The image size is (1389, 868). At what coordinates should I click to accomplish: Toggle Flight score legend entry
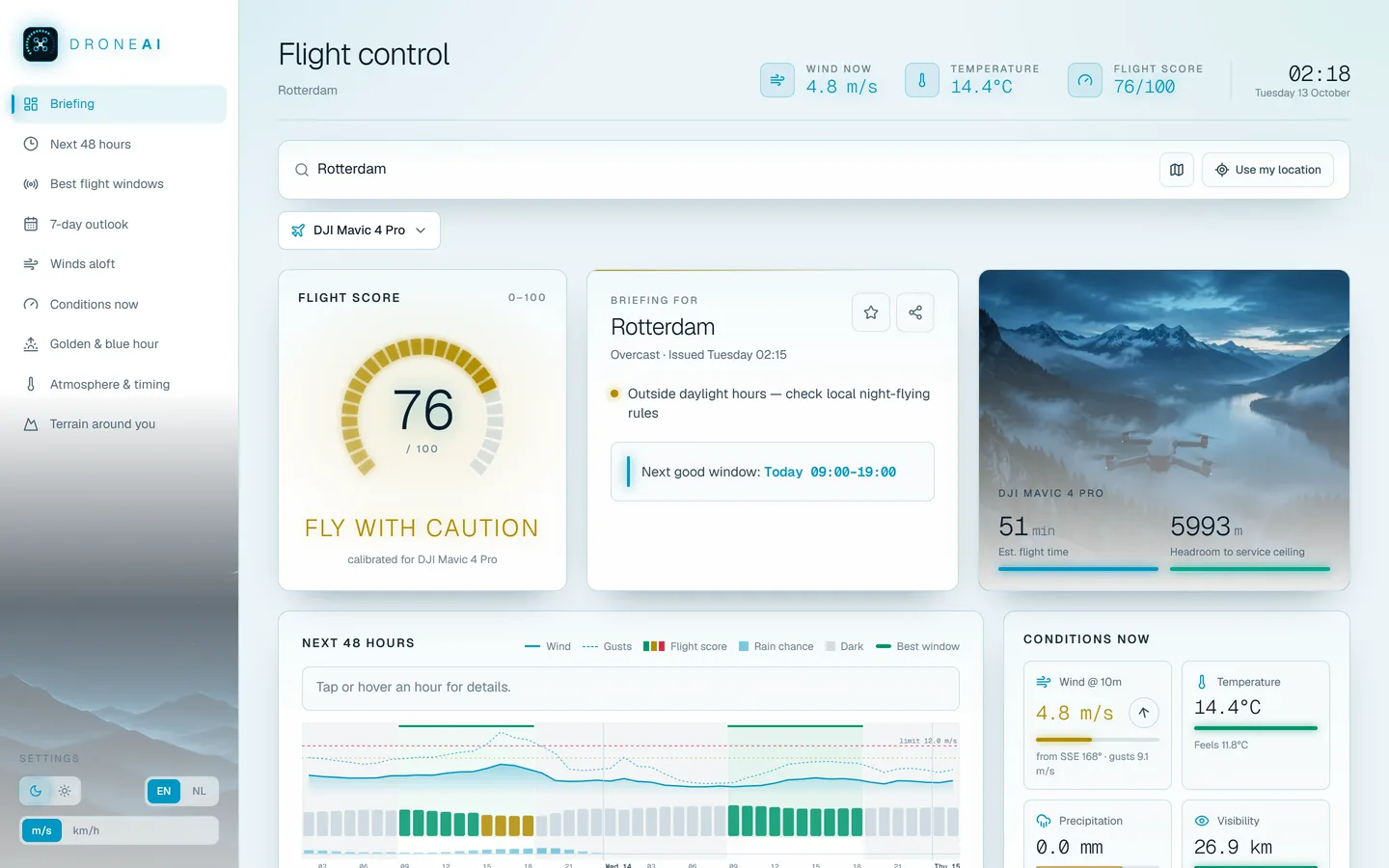pos(685,646)
